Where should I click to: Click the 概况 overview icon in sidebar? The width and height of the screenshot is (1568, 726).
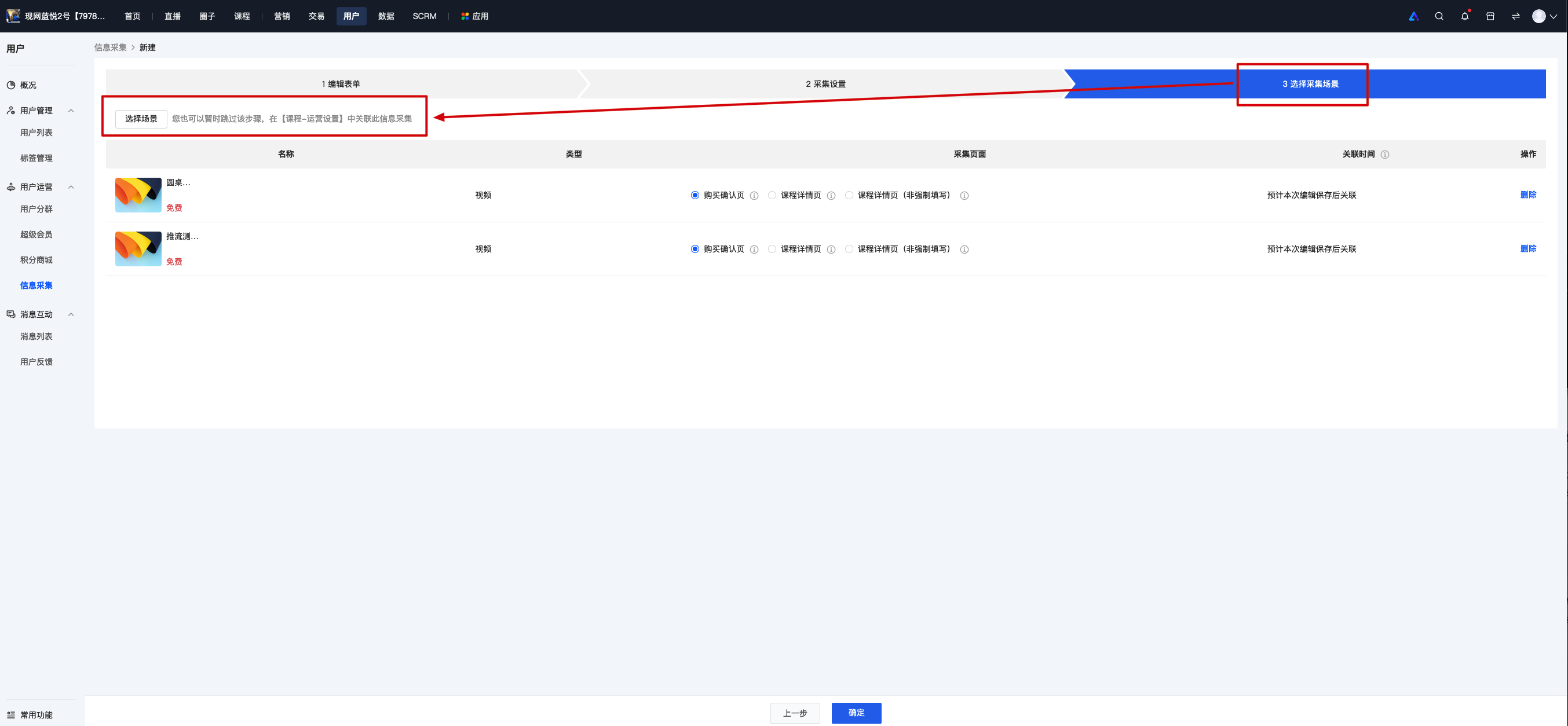11,85
